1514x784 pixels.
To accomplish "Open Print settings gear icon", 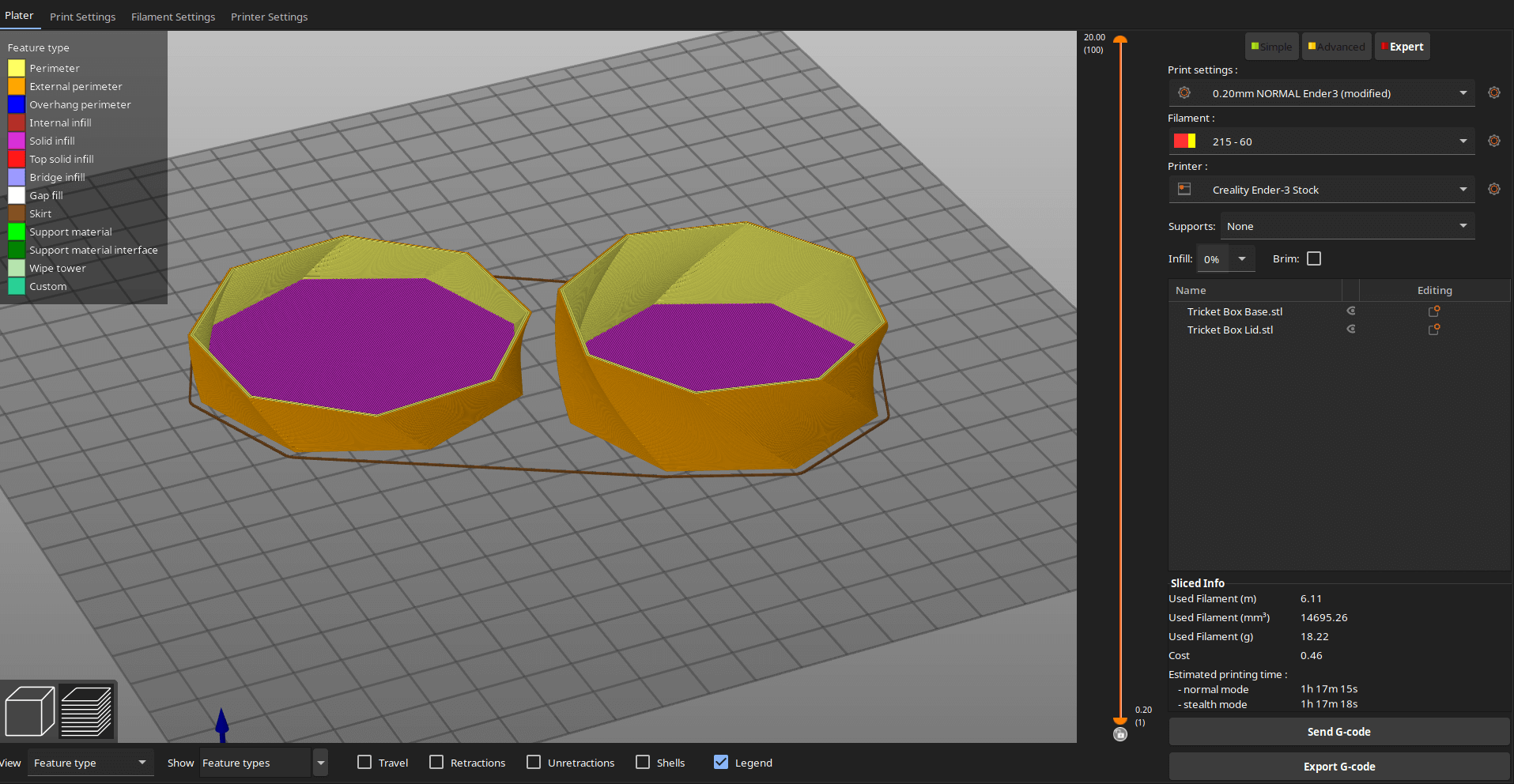I will [x=1493, y=92].
